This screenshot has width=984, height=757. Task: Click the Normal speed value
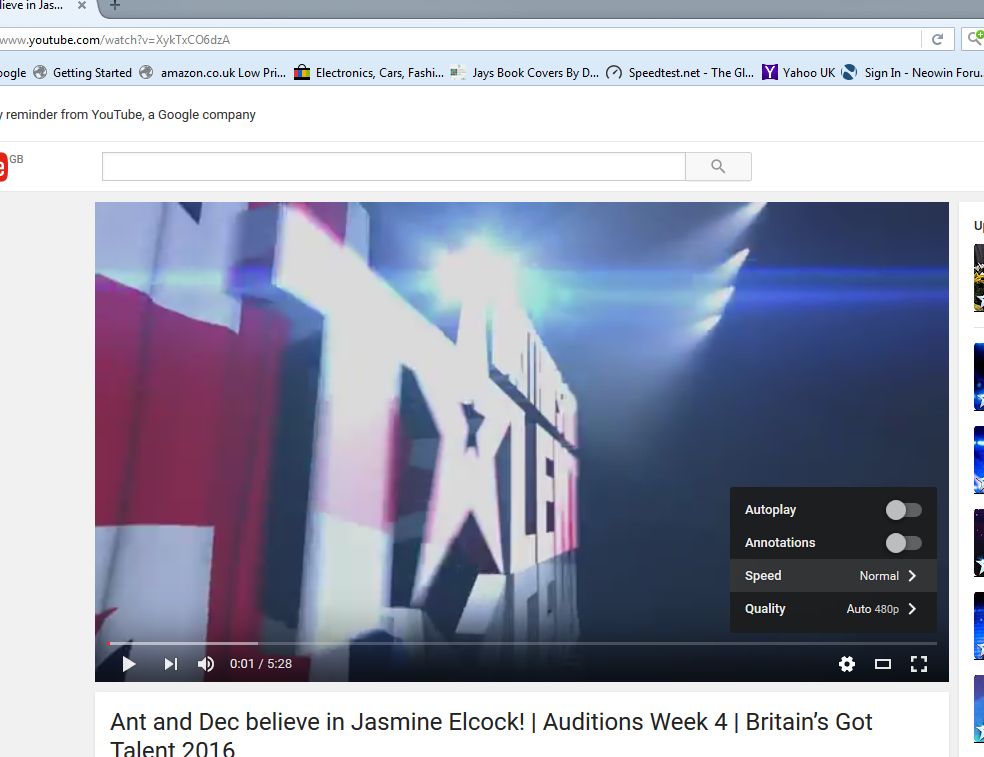pyautogui.click(x=879, y=576)
